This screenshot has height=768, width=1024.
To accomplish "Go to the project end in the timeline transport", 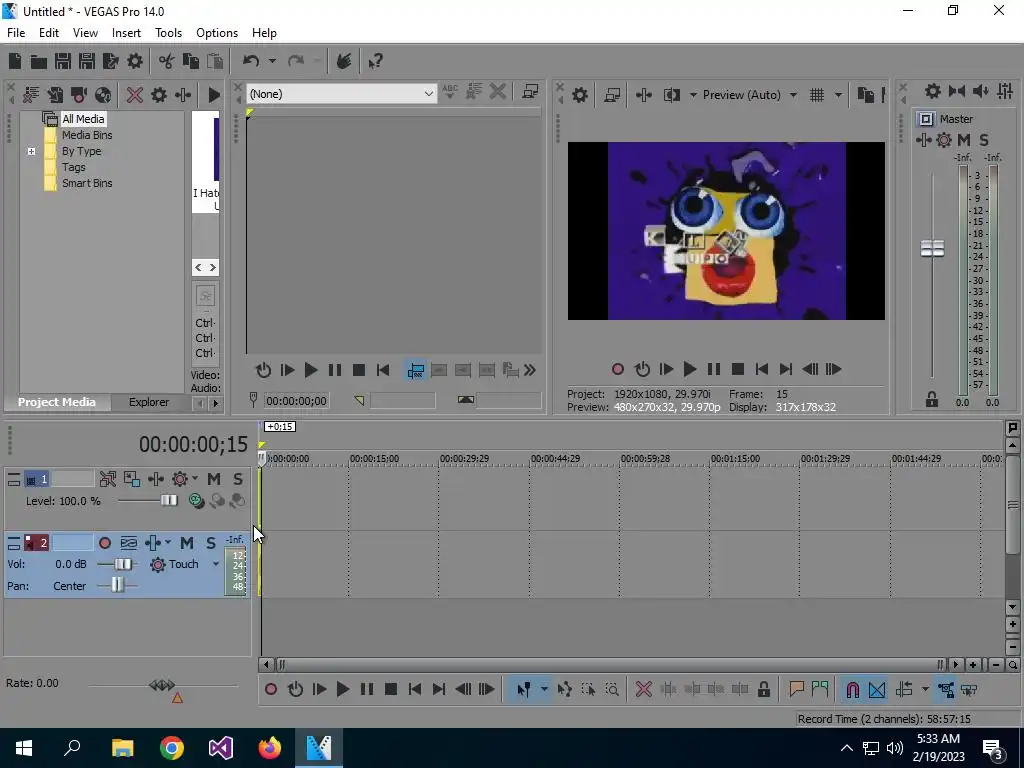I will 439,690.
